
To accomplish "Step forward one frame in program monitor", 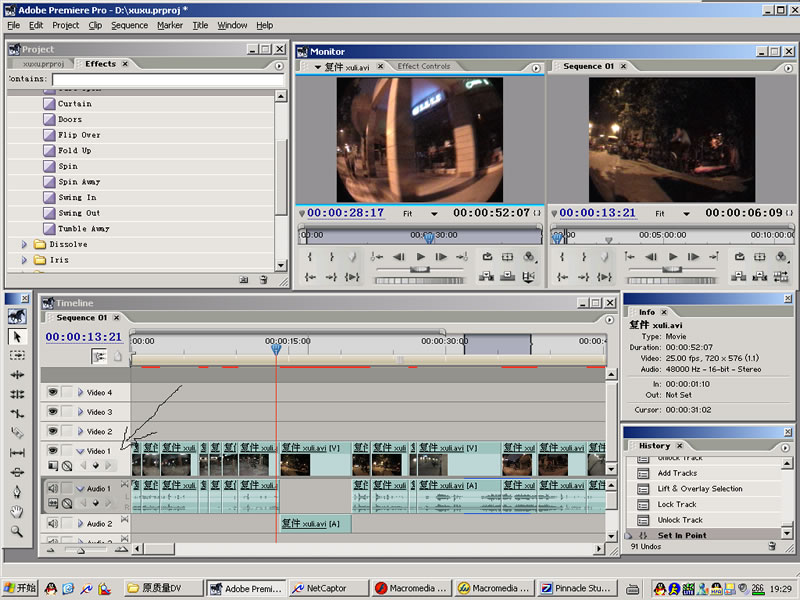I will point(693,257).
